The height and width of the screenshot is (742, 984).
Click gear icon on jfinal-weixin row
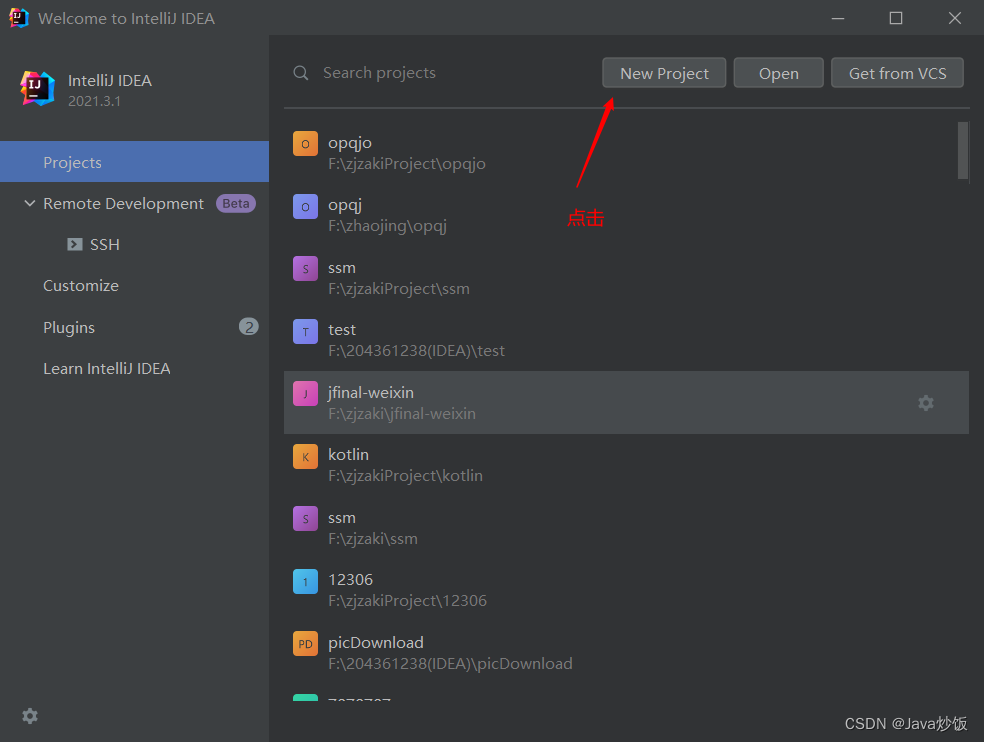click(x=926, y=402)
